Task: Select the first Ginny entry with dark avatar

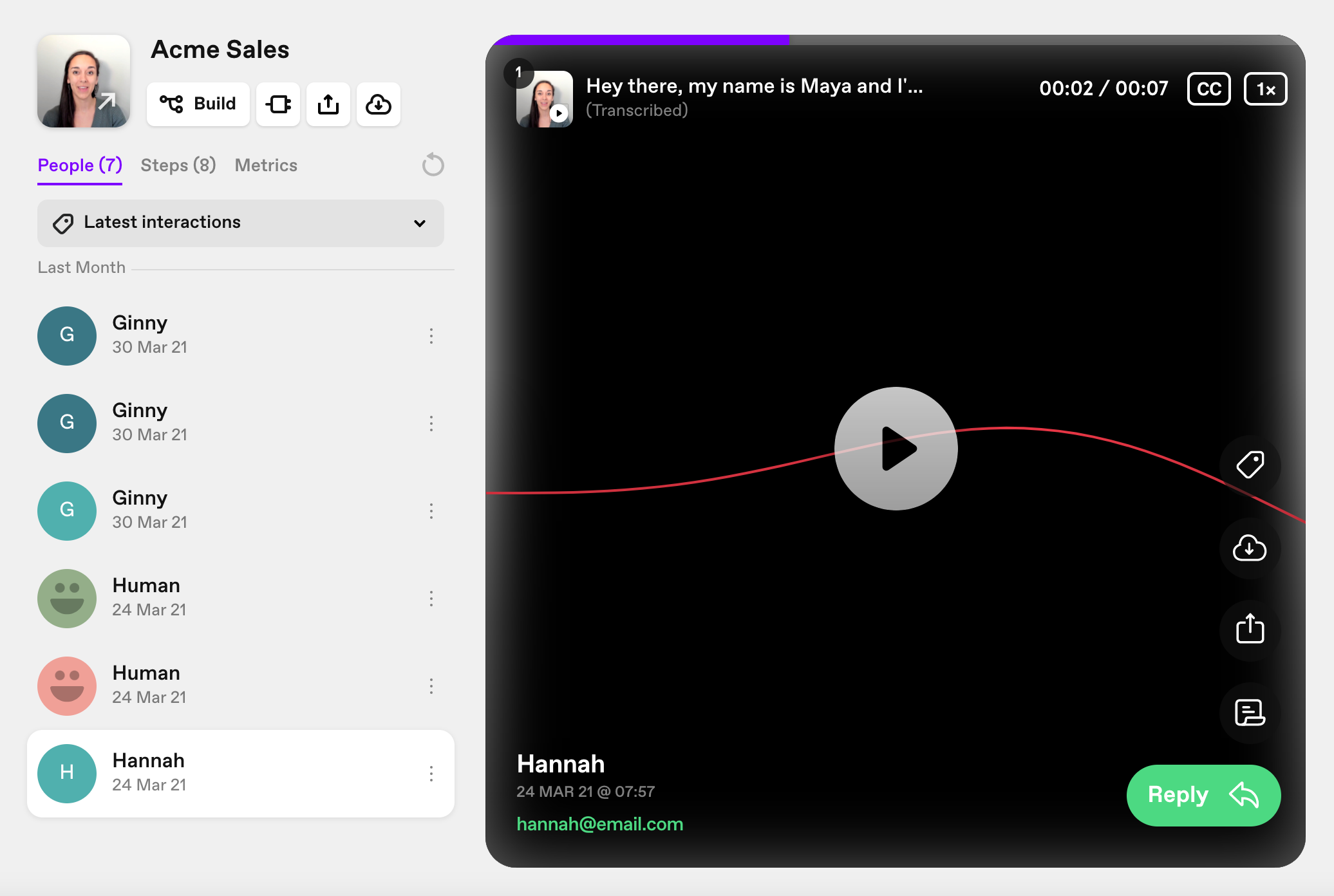Action: 241,335
